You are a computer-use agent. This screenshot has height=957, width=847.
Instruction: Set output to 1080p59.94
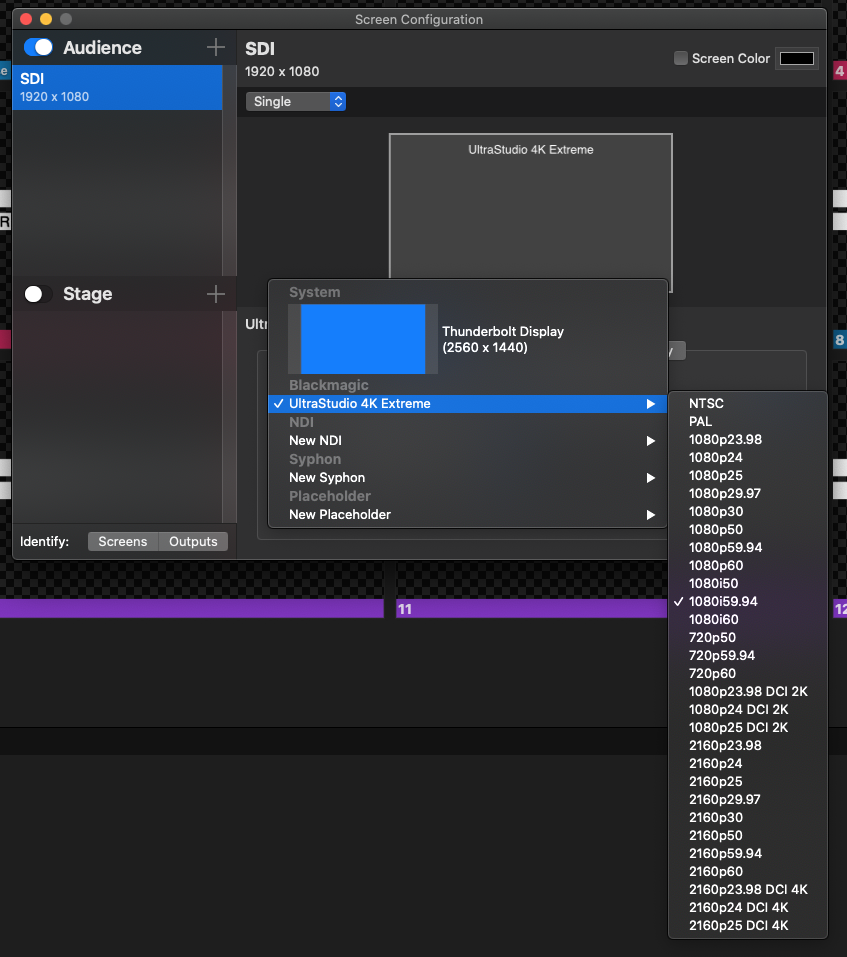click(748, 547)
